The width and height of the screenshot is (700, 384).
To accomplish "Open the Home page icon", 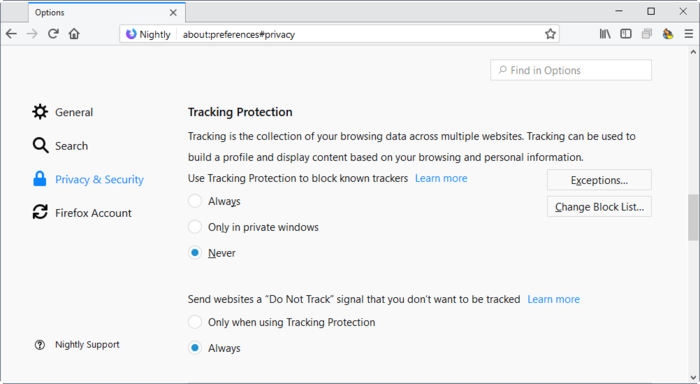I will point(74,34).
